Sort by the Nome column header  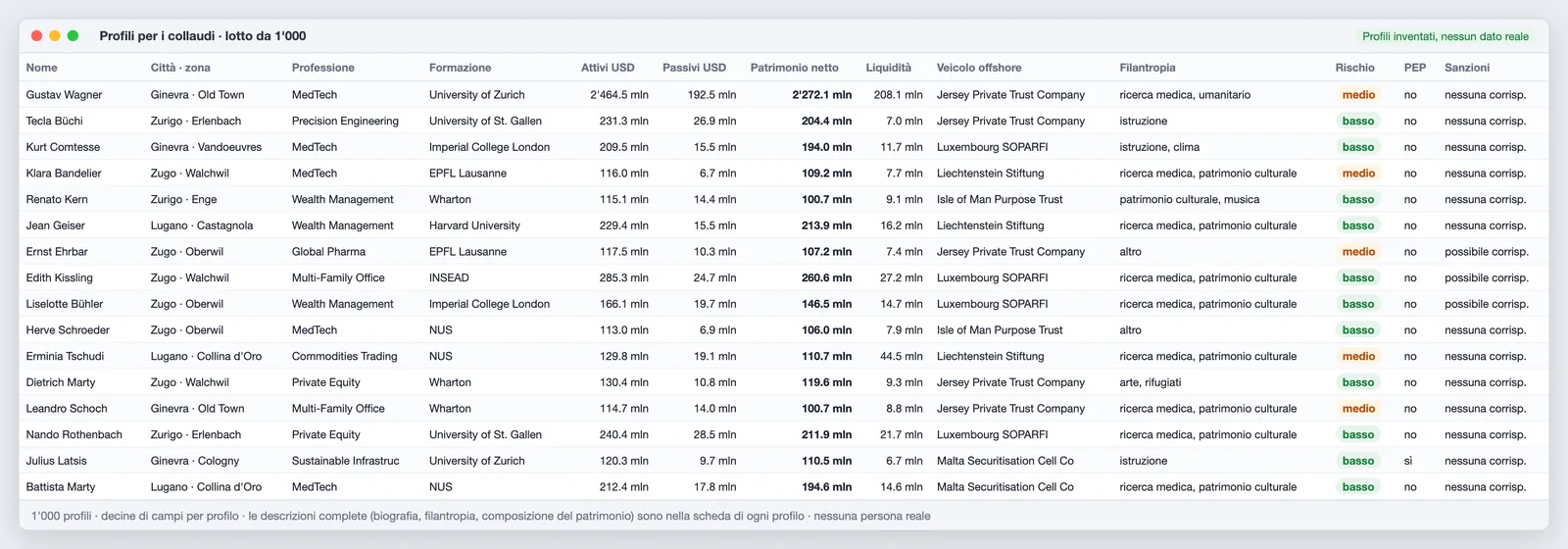tap(41, 68)
